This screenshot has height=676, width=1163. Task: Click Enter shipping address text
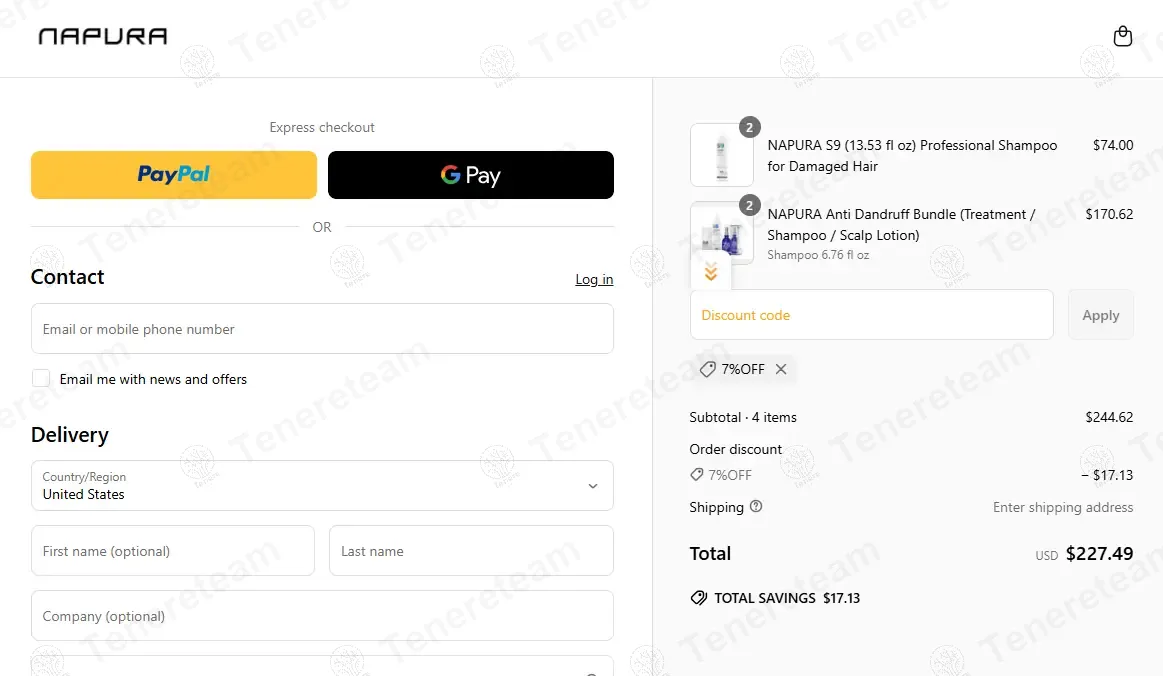tap(1063, 507)
